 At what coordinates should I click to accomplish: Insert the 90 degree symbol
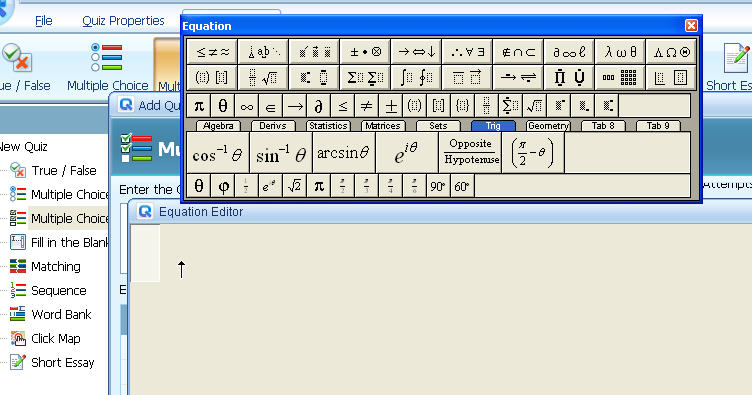[438, 186]
